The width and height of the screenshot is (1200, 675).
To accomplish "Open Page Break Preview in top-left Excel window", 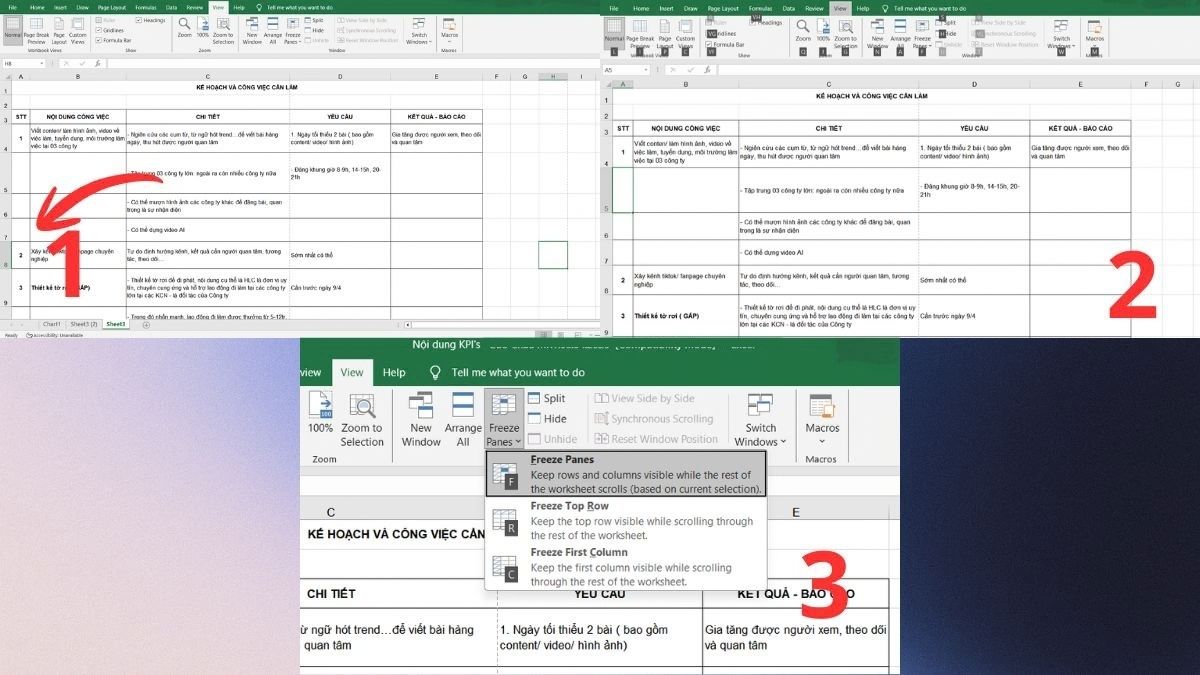I will tap(36, 31).
